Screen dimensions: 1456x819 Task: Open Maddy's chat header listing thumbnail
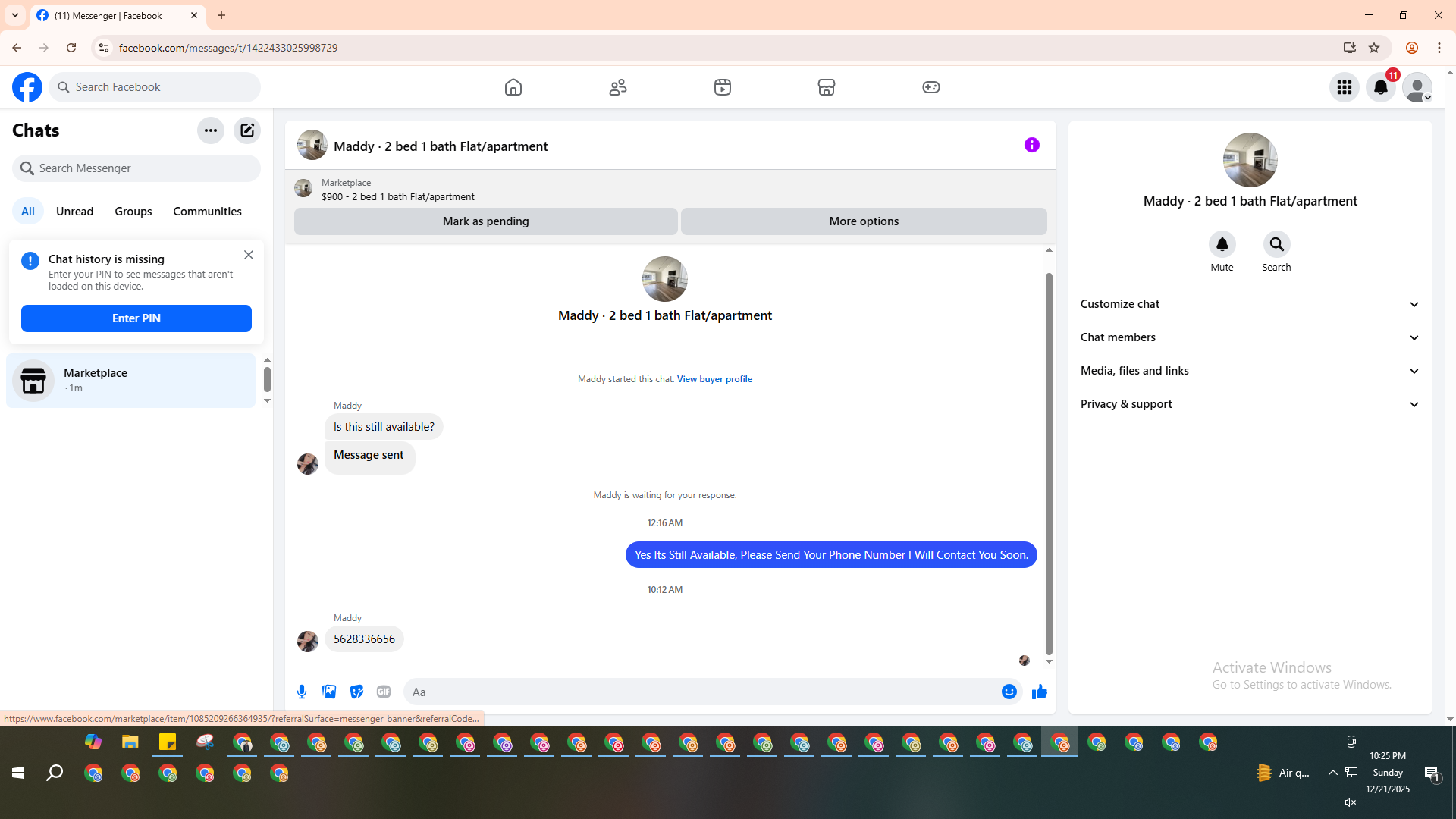pyautogui.click(x=312, y=145)
